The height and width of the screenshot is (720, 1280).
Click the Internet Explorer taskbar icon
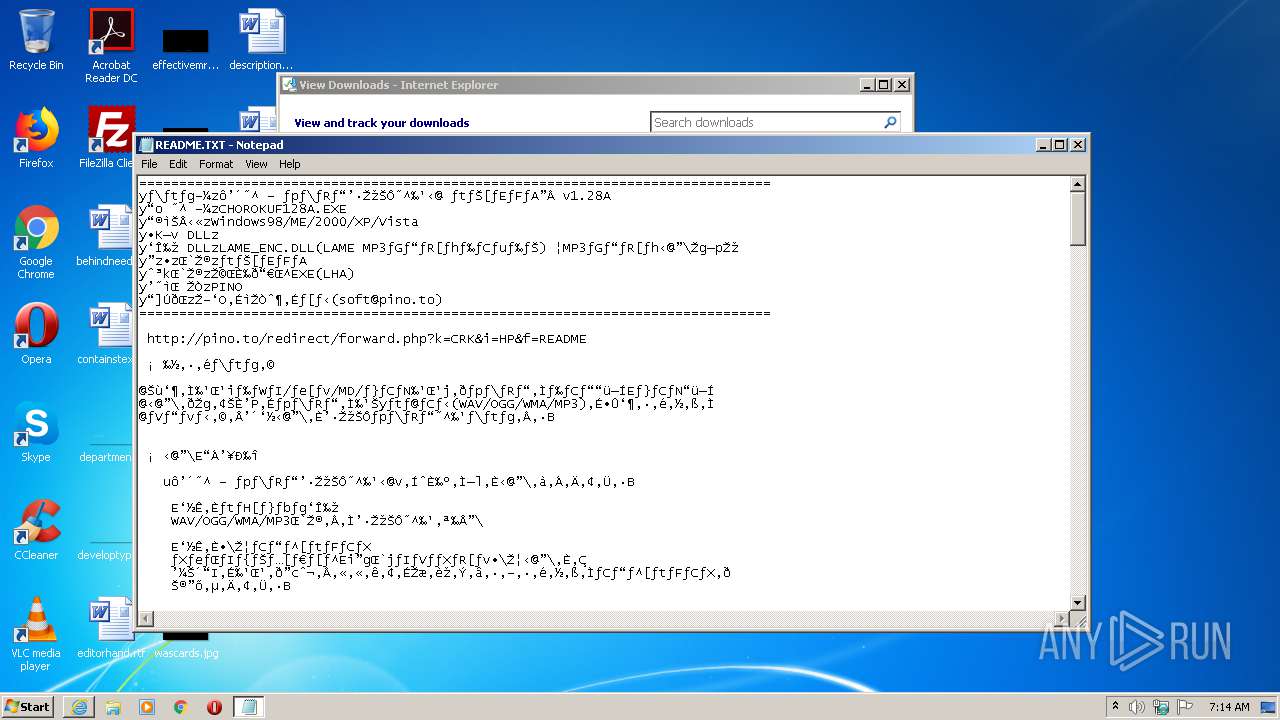(x=79, y=707)
